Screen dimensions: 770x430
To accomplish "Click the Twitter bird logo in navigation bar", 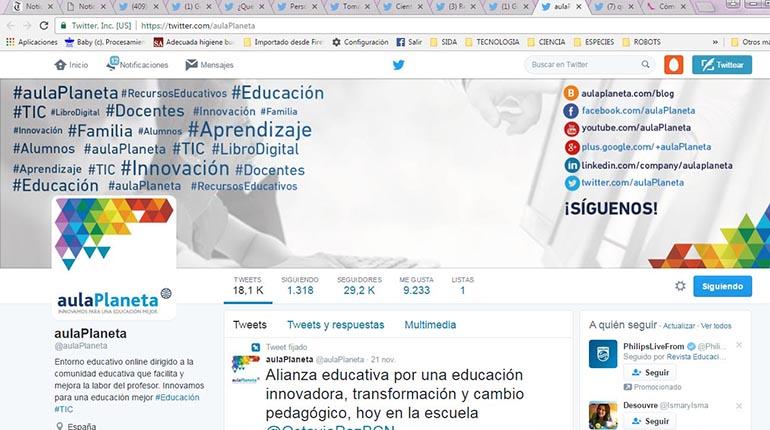I will point(398,65).
